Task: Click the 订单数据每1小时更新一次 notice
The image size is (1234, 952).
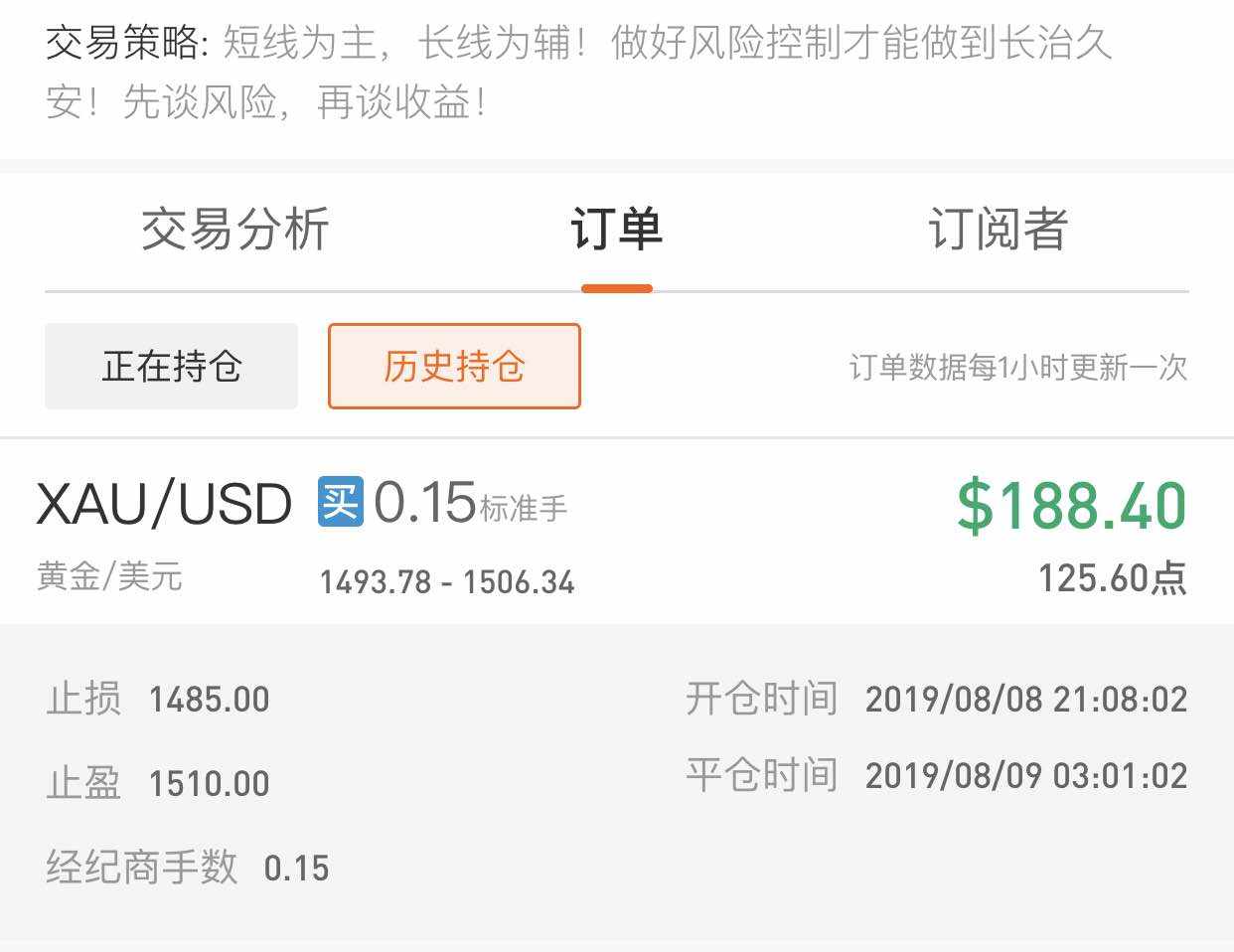Action: tap(1018, 368)
